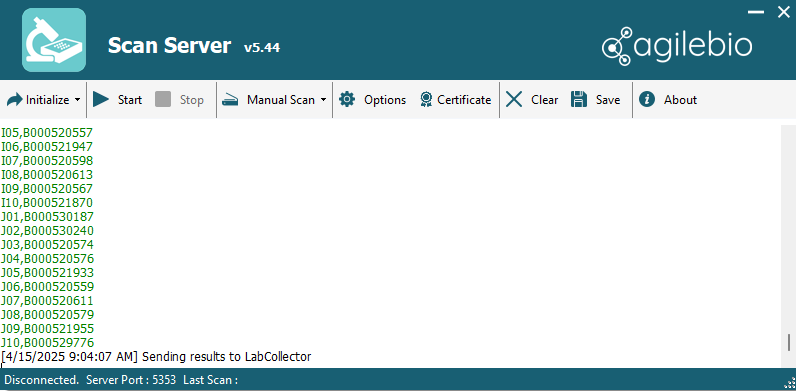796x391 pixels.
Task: Select log line J10,B000529776
Action: click(47, 342)
